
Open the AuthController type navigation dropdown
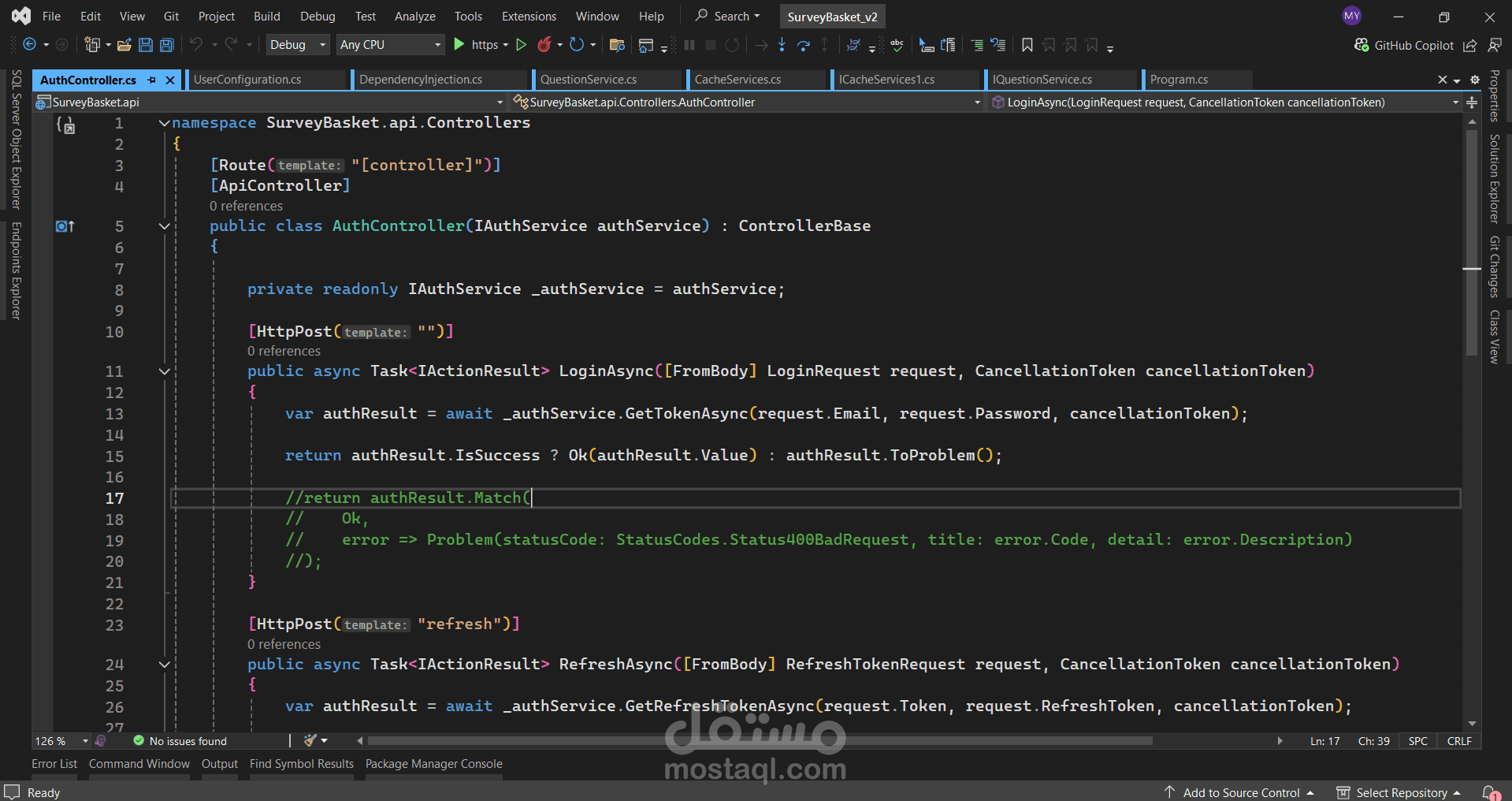[747, 102]
